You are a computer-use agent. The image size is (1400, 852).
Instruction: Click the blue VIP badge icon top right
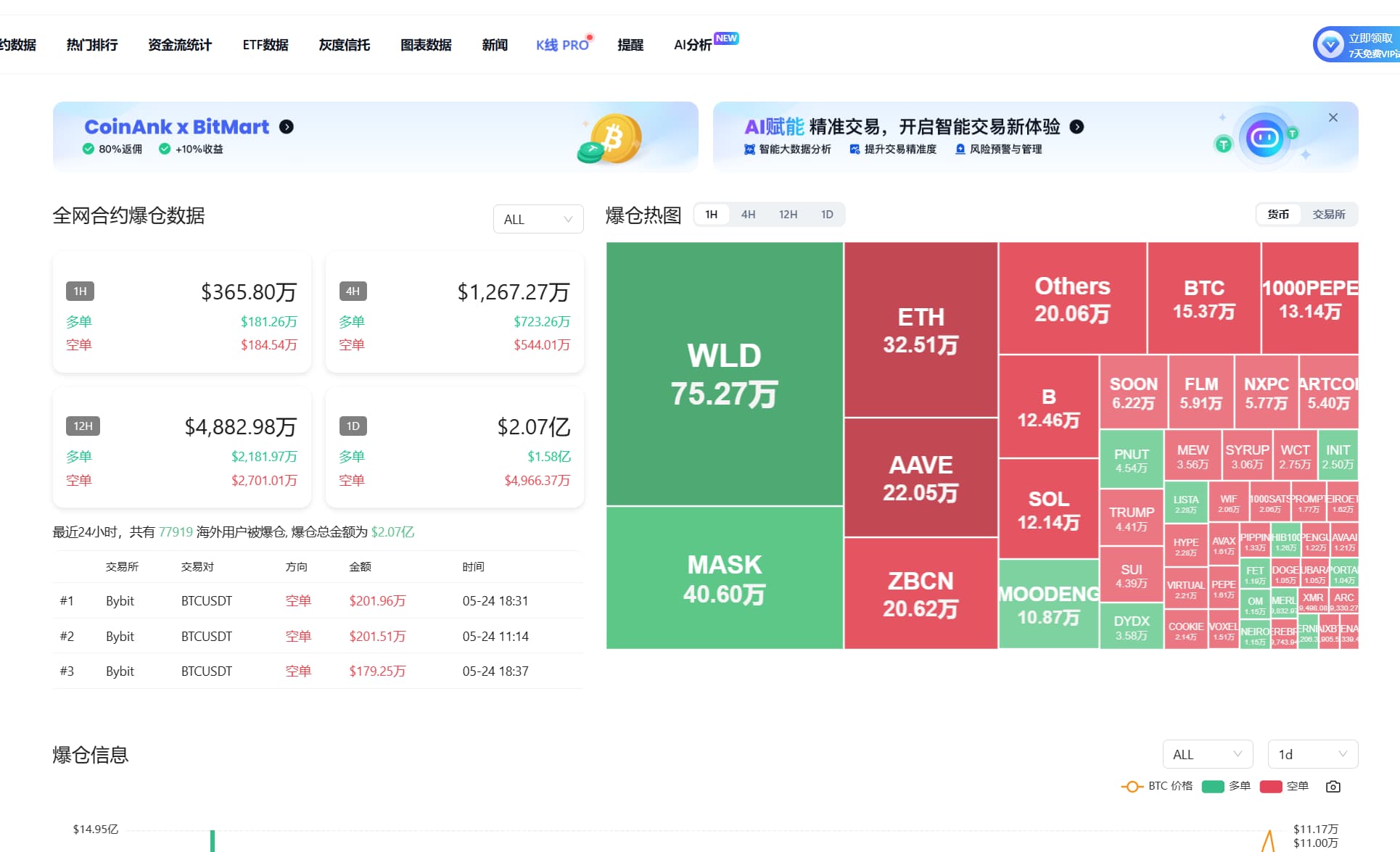coord(1330,44)
